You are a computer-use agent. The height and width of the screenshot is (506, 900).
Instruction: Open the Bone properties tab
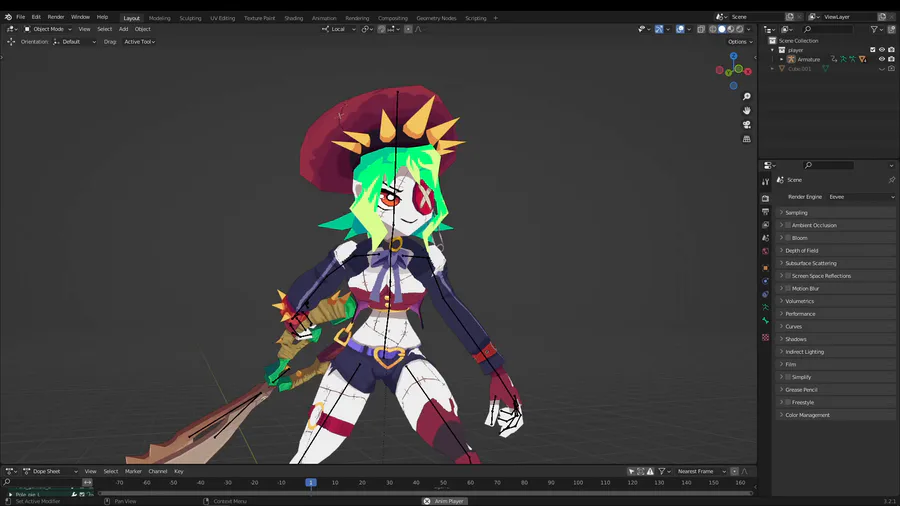[765, 321]
